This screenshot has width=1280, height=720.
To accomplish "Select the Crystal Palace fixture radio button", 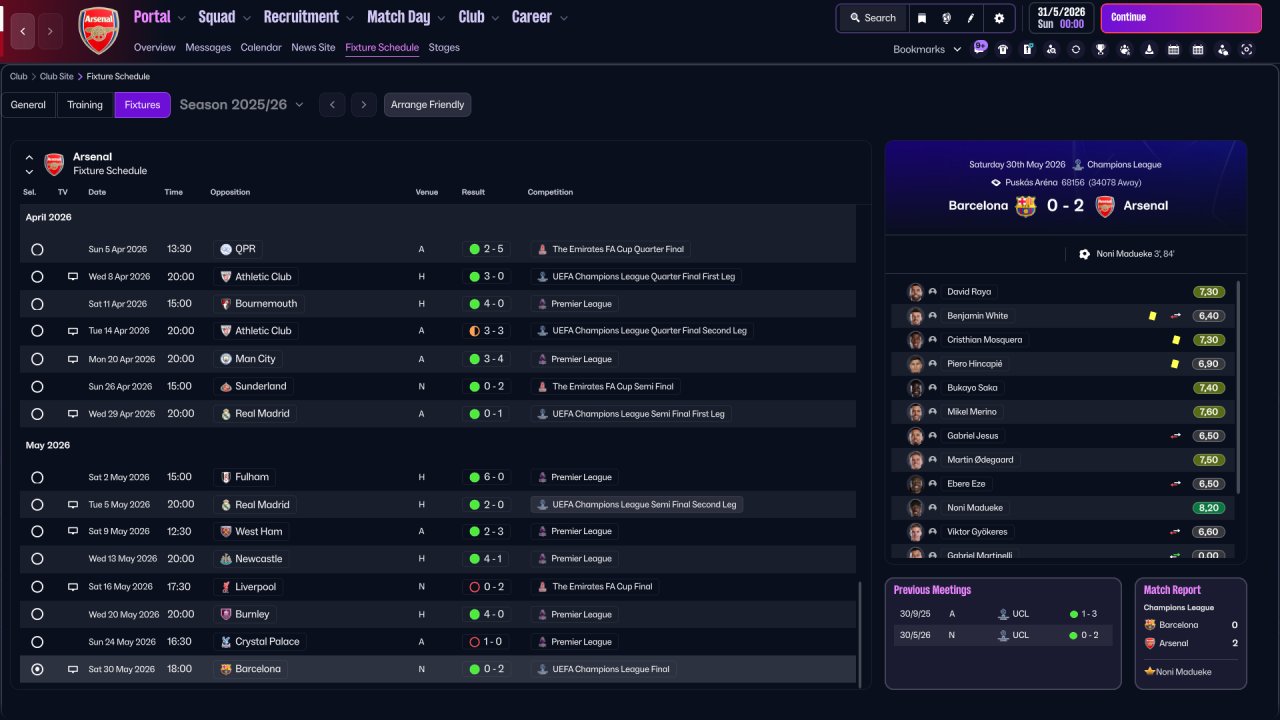I will tap(37, 642).
